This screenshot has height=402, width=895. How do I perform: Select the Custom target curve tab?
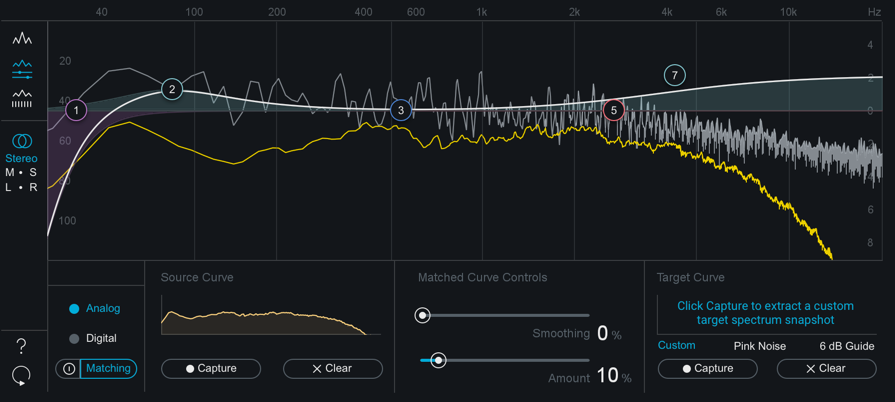pos(676,345)
